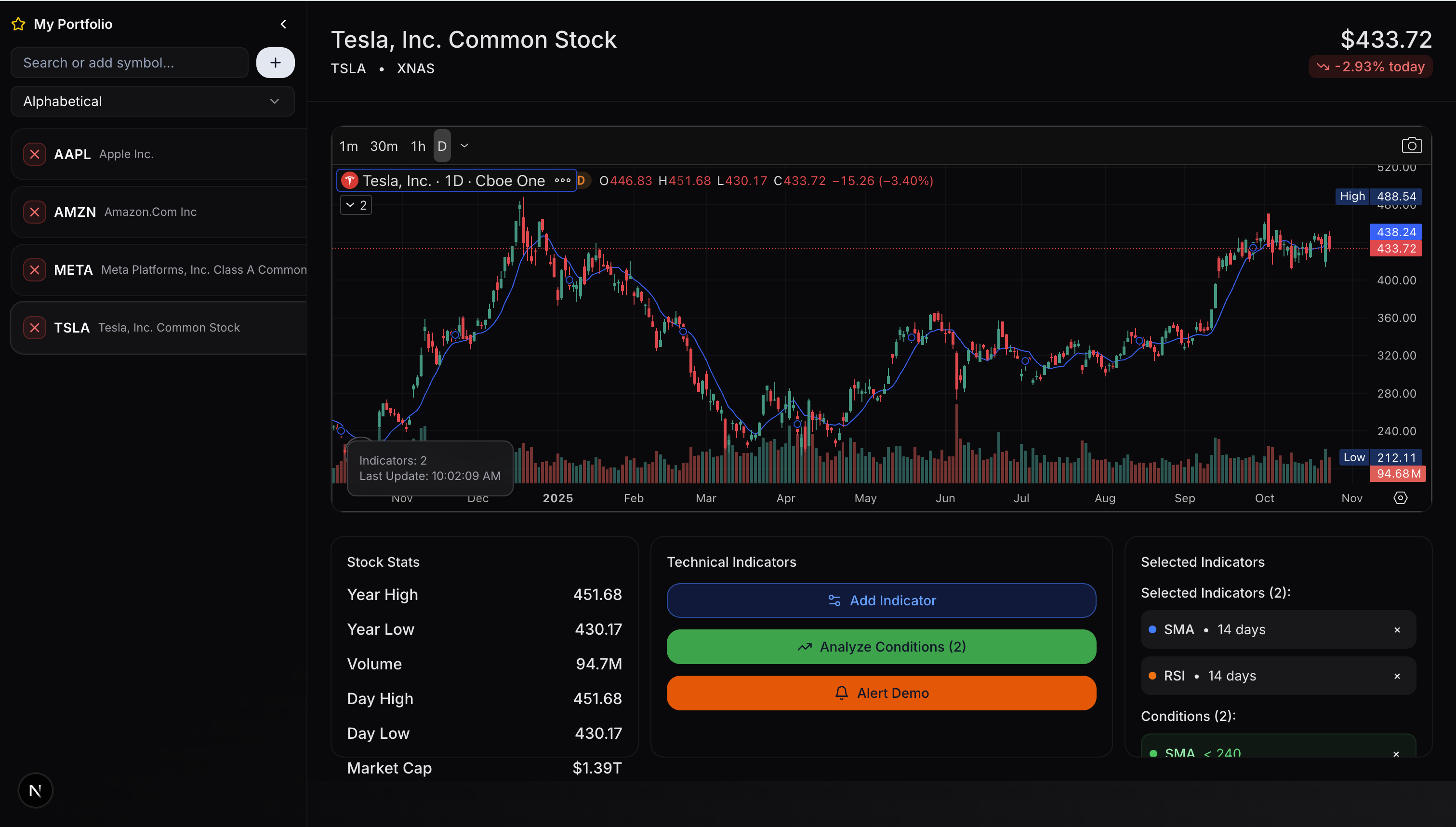Click the chart snapshot camera icon
The image size is (1456, 827).
1411,146
